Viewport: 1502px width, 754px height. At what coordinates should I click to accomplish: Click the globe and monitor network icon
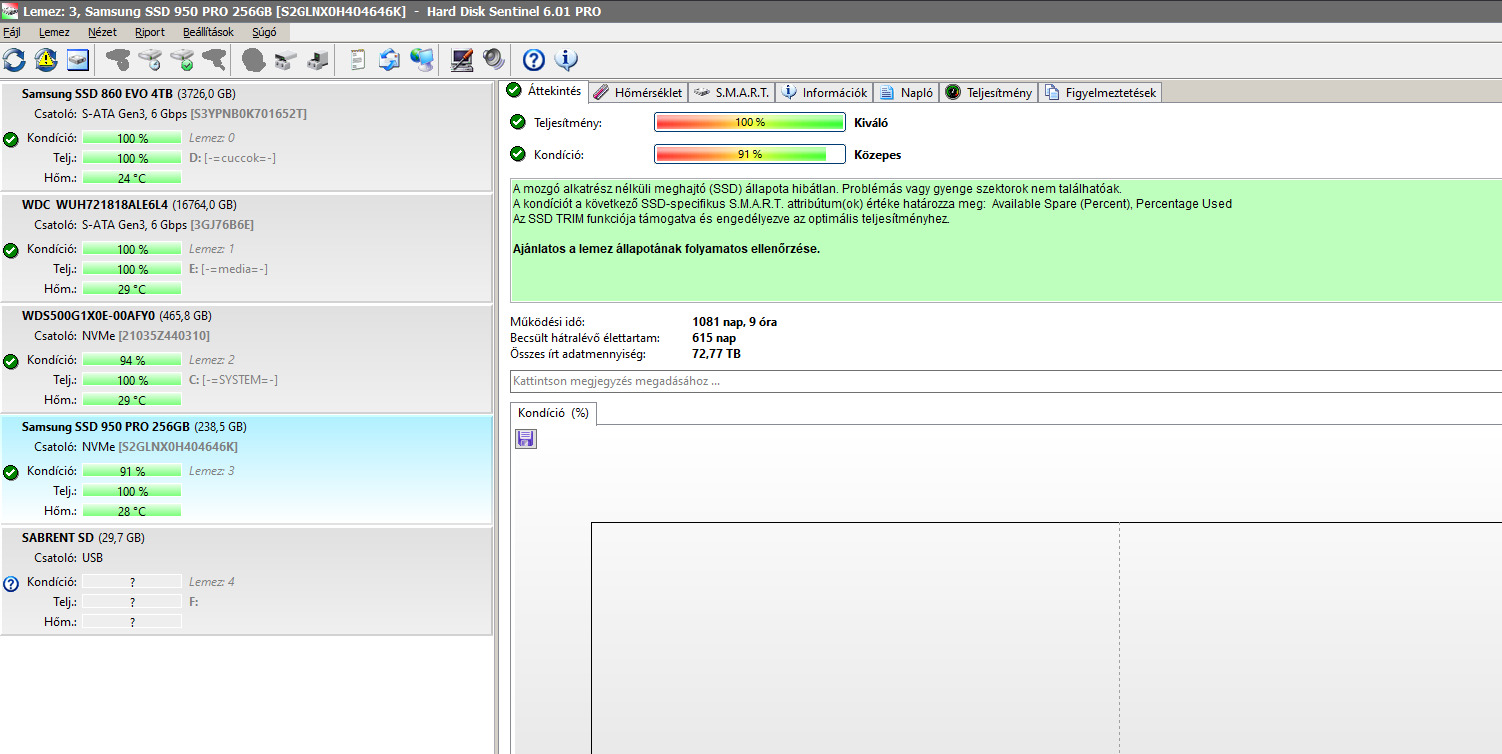pyautogui.click(x=422, y=60)
